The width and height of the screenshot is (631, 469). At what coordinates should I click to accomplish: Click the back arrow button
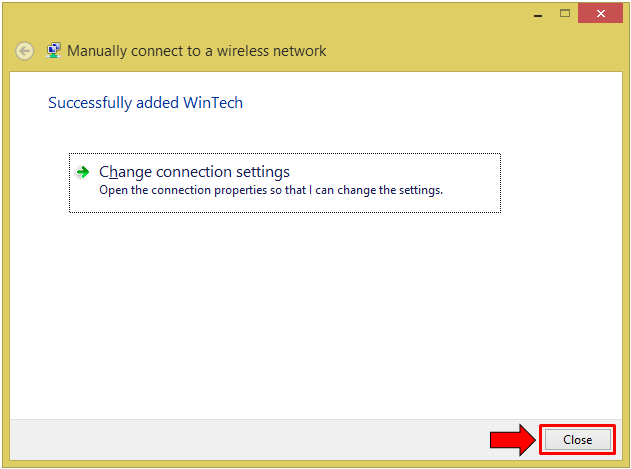(25, 51)
